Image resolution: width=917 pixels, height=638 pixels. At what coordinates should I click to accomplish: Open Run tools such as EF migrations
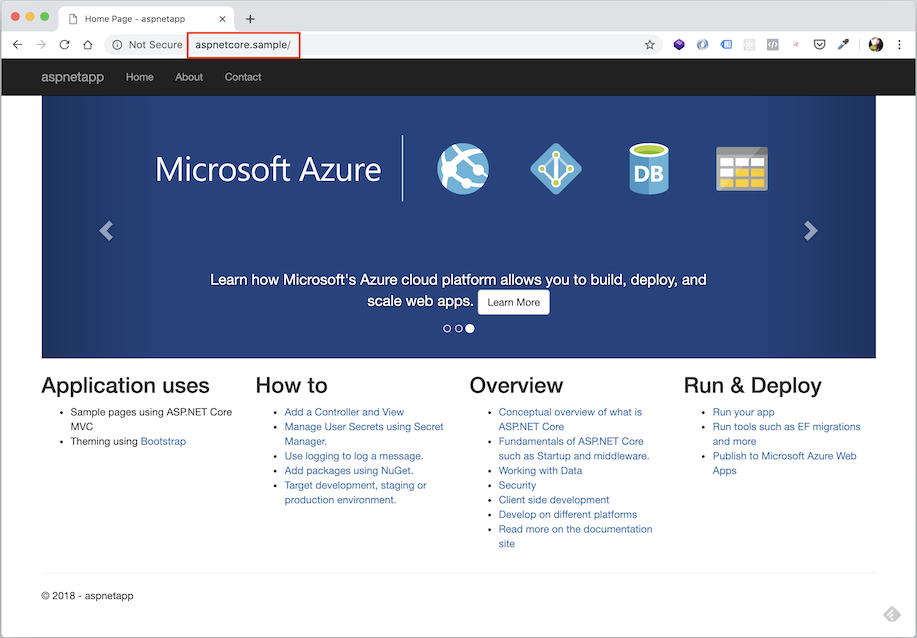(787, 434)
